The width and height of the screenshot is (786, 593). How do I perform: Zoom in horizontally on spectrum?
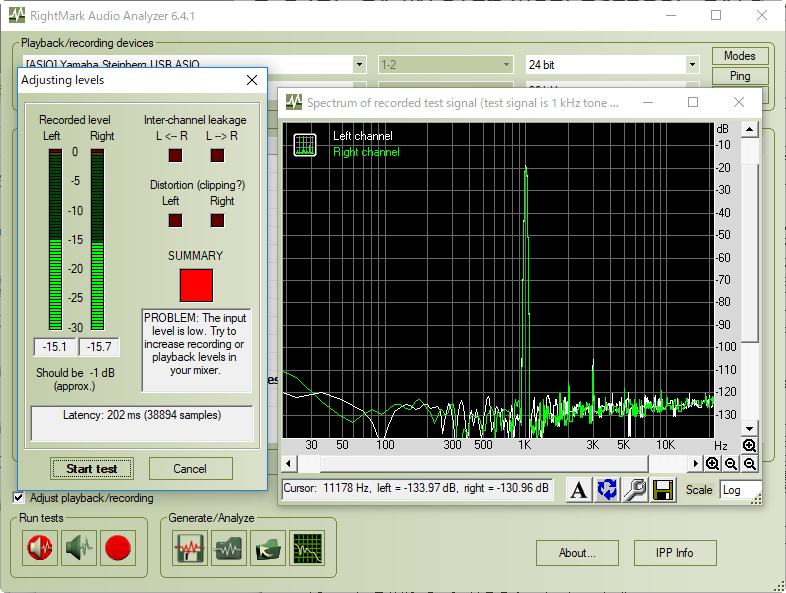point(712,464)
